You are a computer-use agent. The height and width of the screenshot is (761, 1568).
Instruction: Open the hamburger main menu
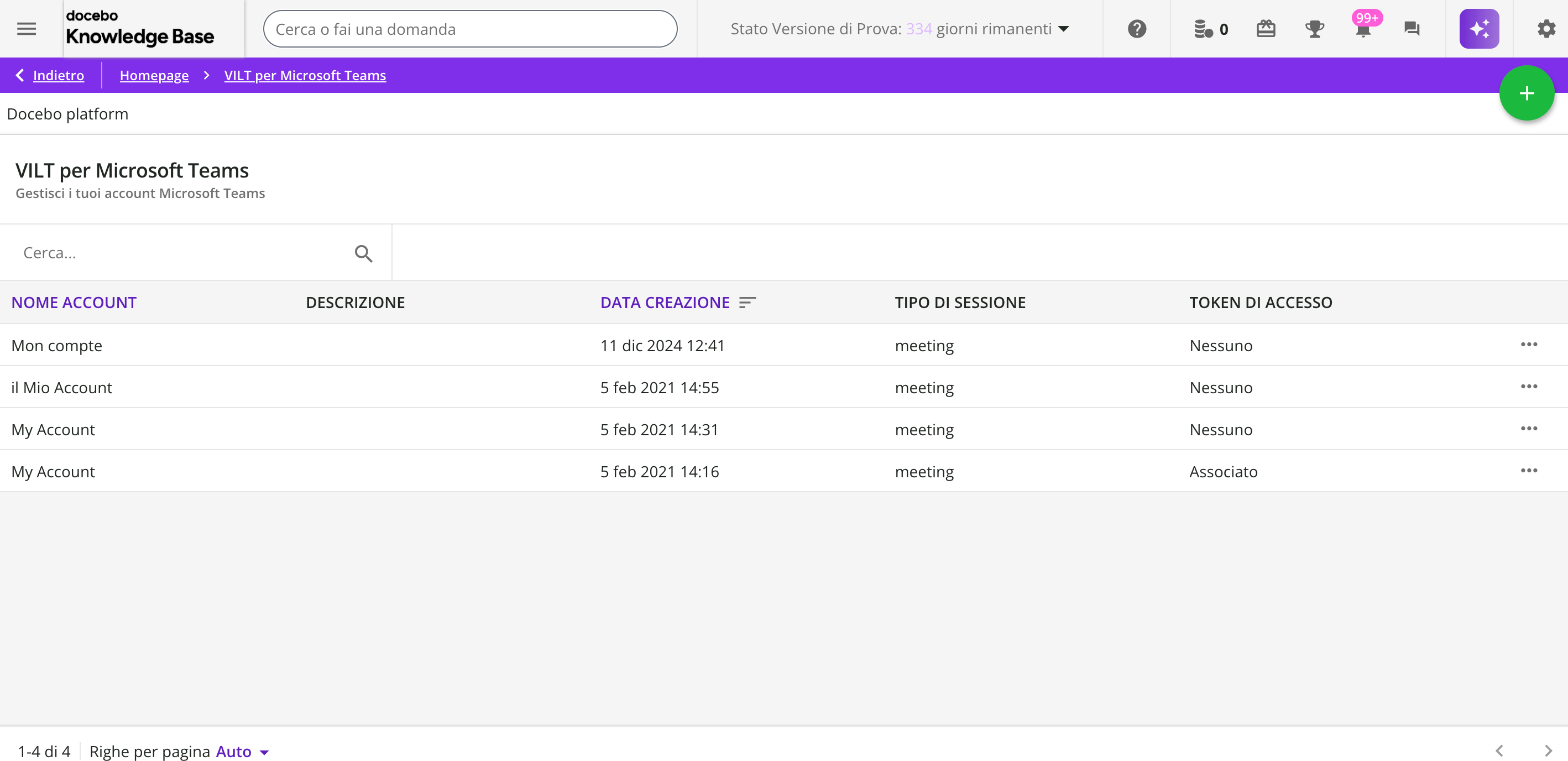click(26, 29)
